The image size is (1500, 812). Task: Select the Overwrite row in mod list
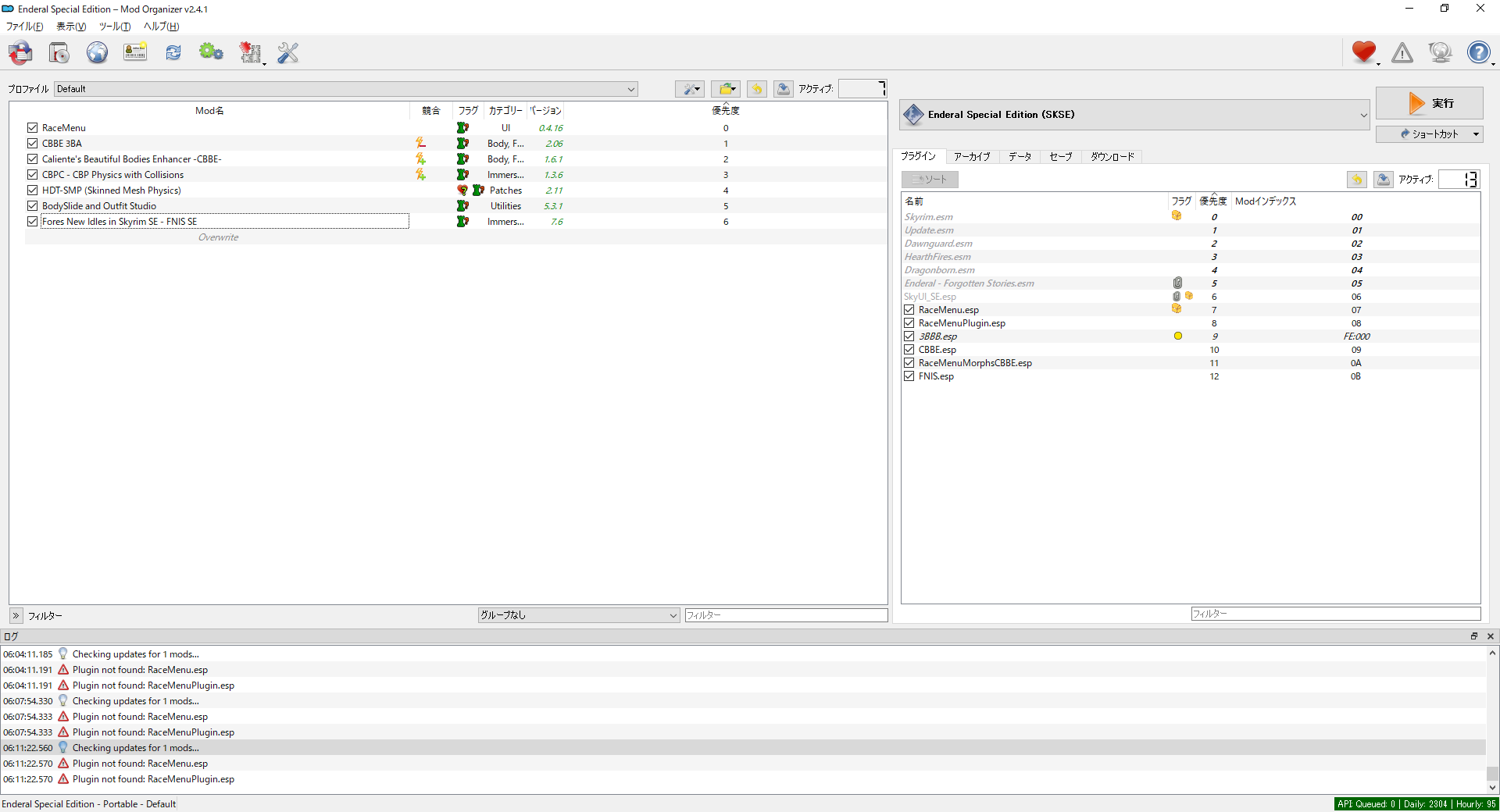(x=455, y=237)
